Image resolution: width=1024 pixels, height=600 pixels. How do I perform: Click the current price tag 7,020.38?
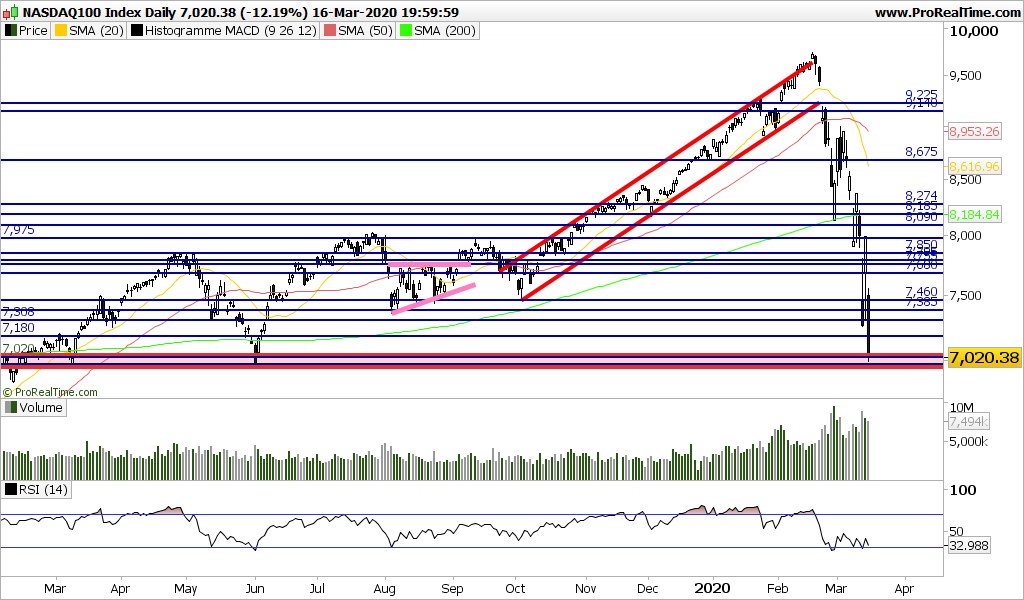(x=984, y=358)
